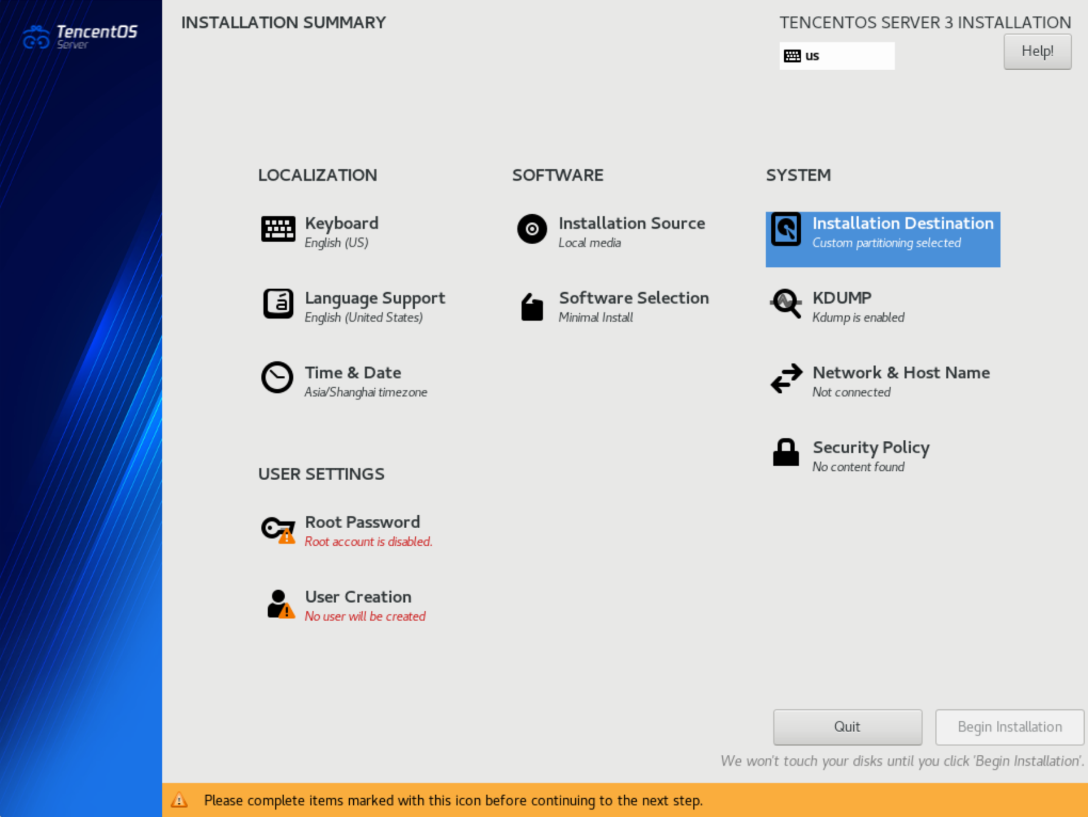Click Begin Installation
Viewport: 1088px width, 817px height.
tap(1010, 727)
